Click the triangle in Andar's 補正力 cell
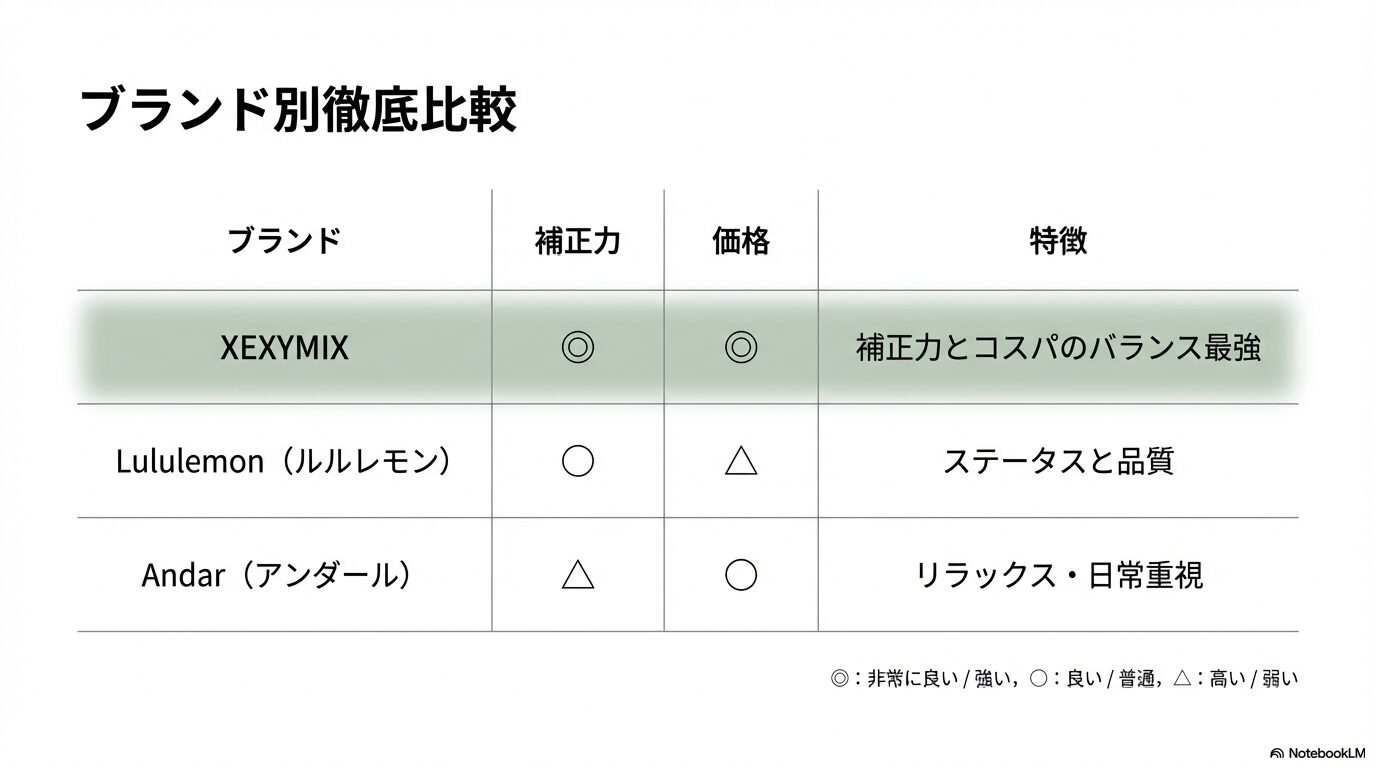 click(578, 574)
